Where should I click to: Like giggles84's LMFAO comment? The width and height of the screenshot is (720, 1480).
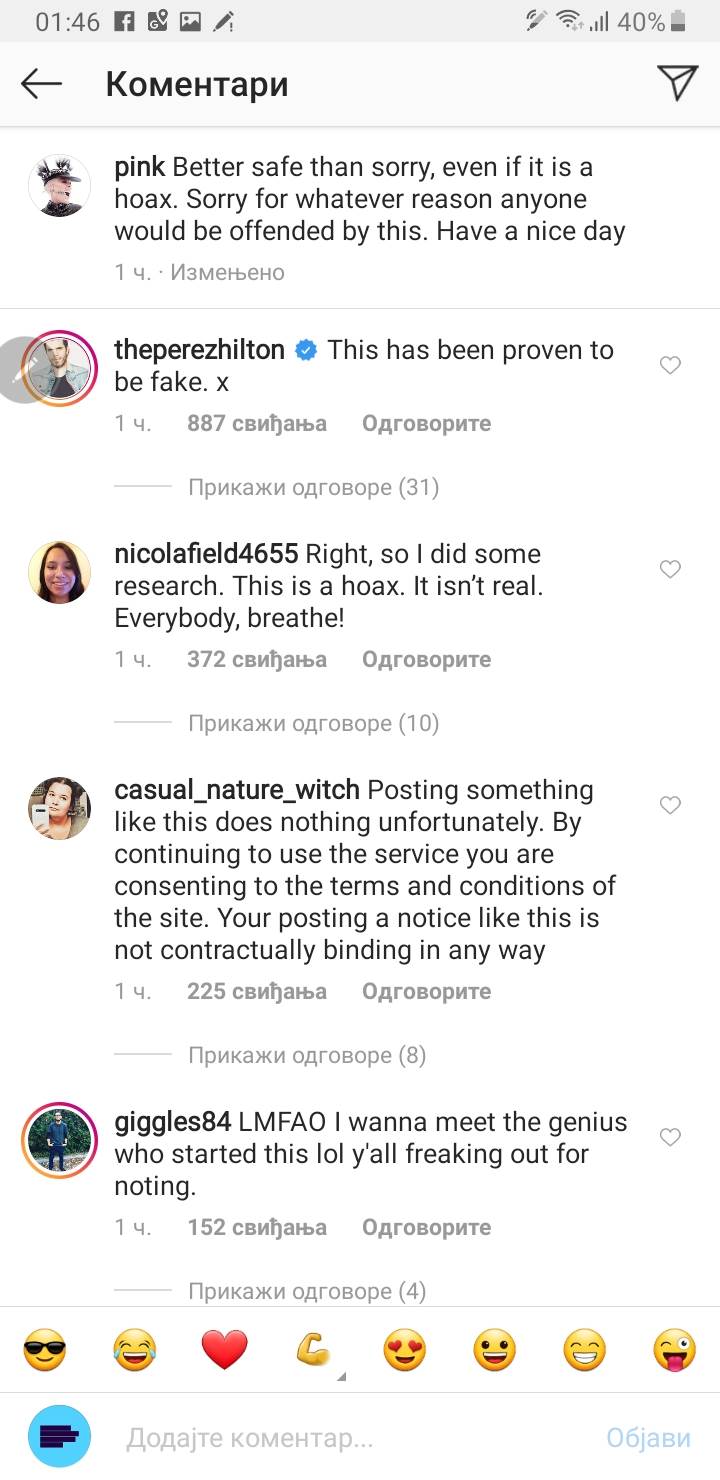pyautogui.click(x=670, y=1137)
